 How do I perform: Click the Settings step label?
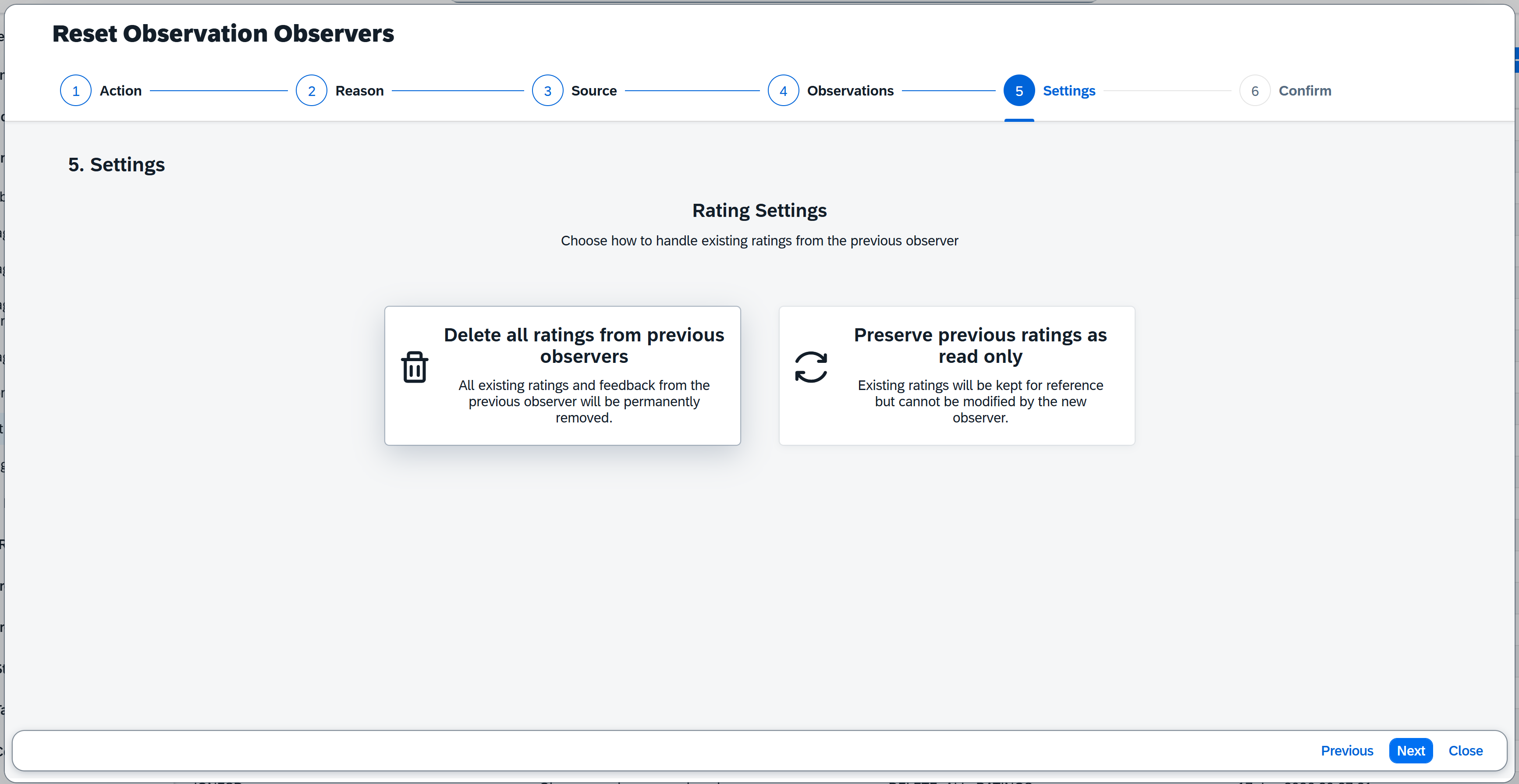coord(1068,91)
